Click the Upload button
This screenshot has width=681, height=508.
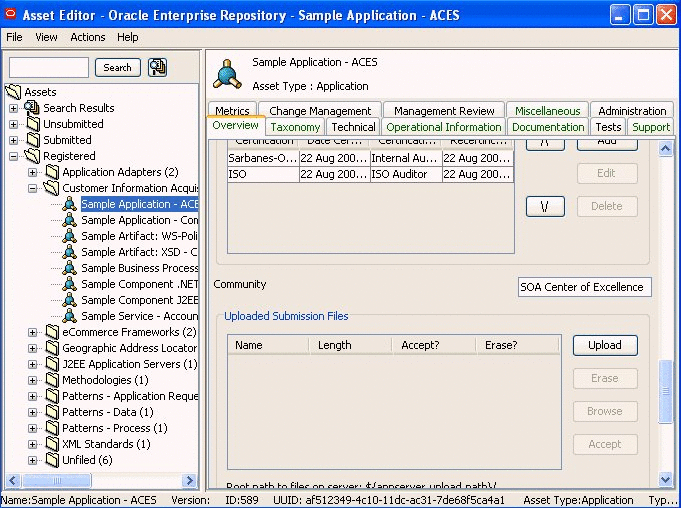604,345
